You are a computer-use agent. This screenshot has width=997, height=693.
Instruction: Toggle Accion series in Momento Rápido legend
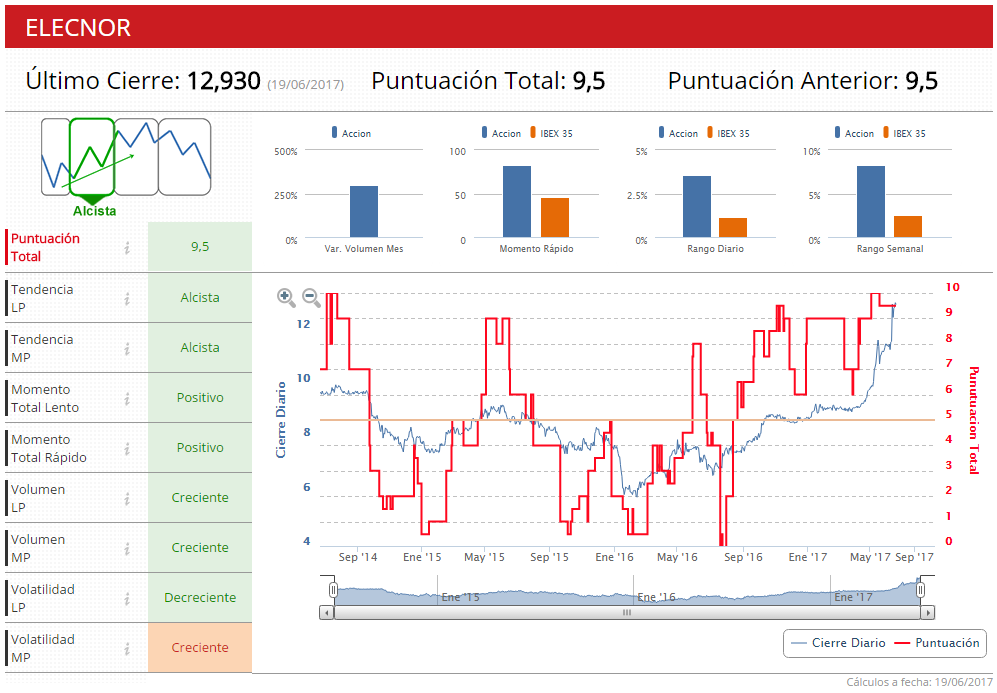[x=501, y=133]
